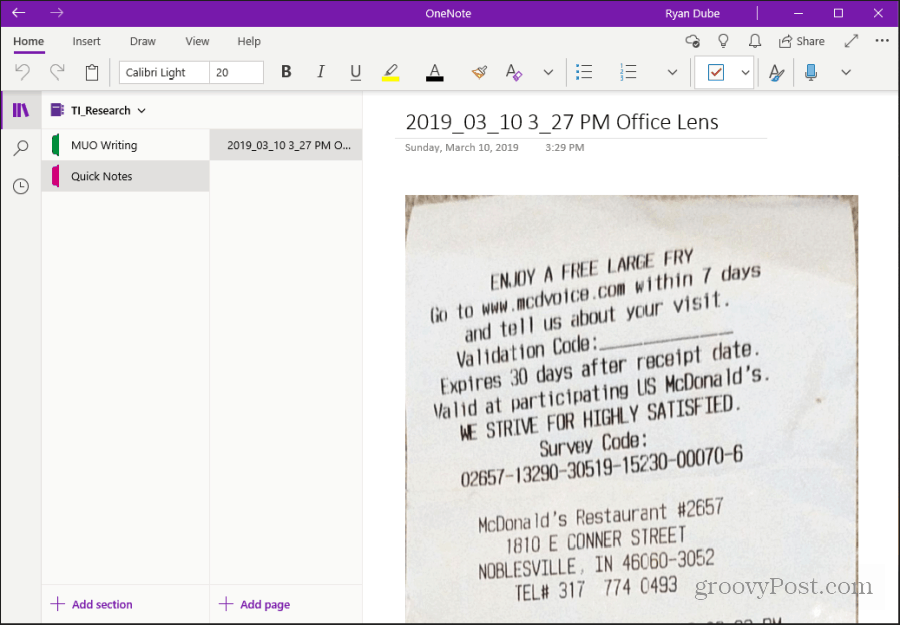Go forward with the forward arrow
Viewport: 900px width, 625px height.
(56, 13)
